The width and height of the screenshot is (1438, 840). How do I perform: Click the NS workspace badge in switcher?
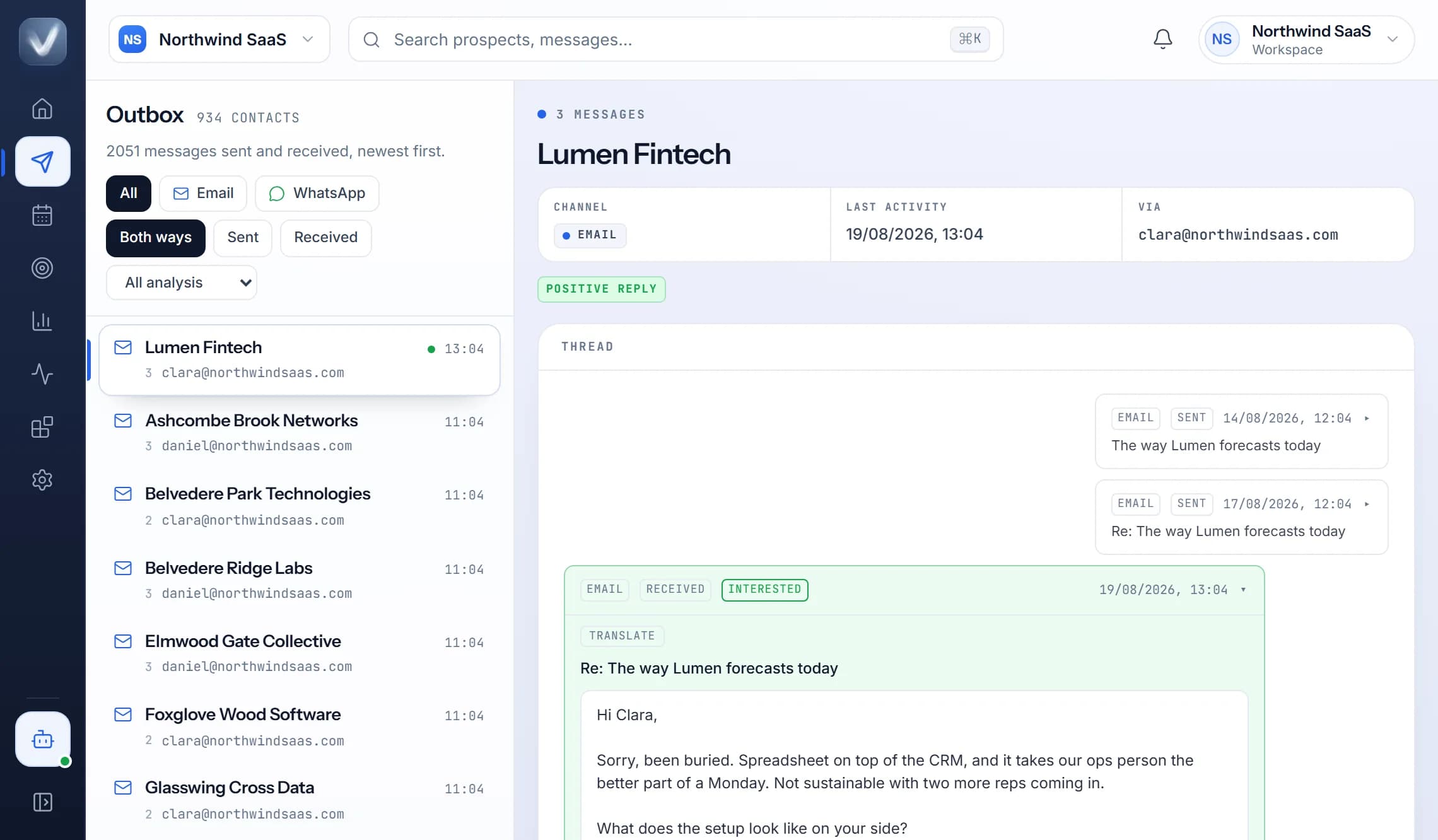click(132, 39)
